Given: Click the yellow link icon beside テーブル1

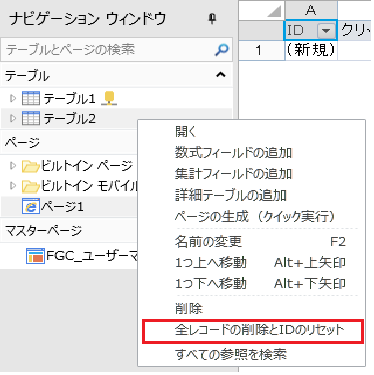Looking at the screenshot, I should click(x=109, y=98).
